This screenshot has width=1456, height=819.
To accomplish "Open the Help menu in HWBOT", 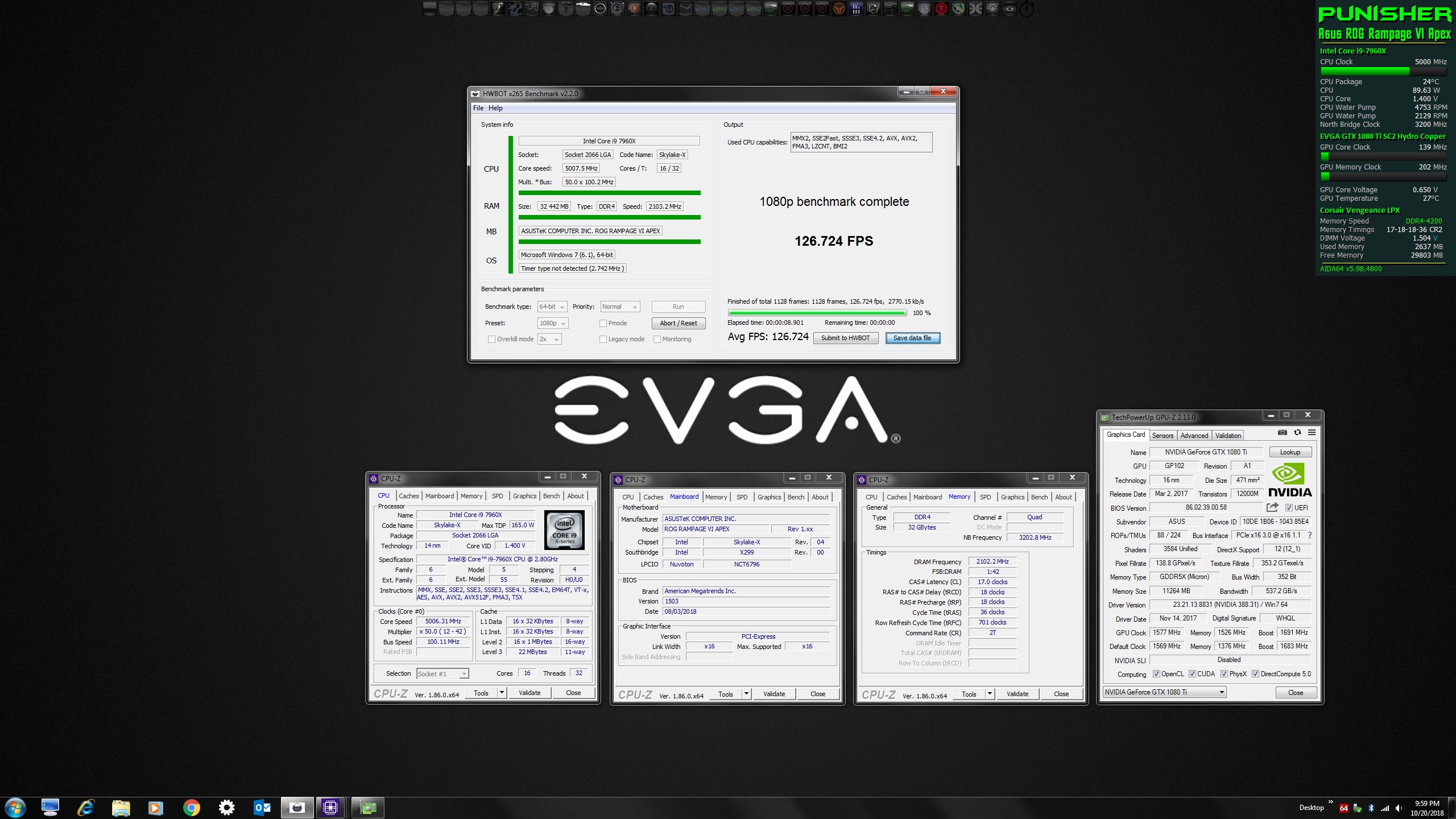I will click(495, 108).
